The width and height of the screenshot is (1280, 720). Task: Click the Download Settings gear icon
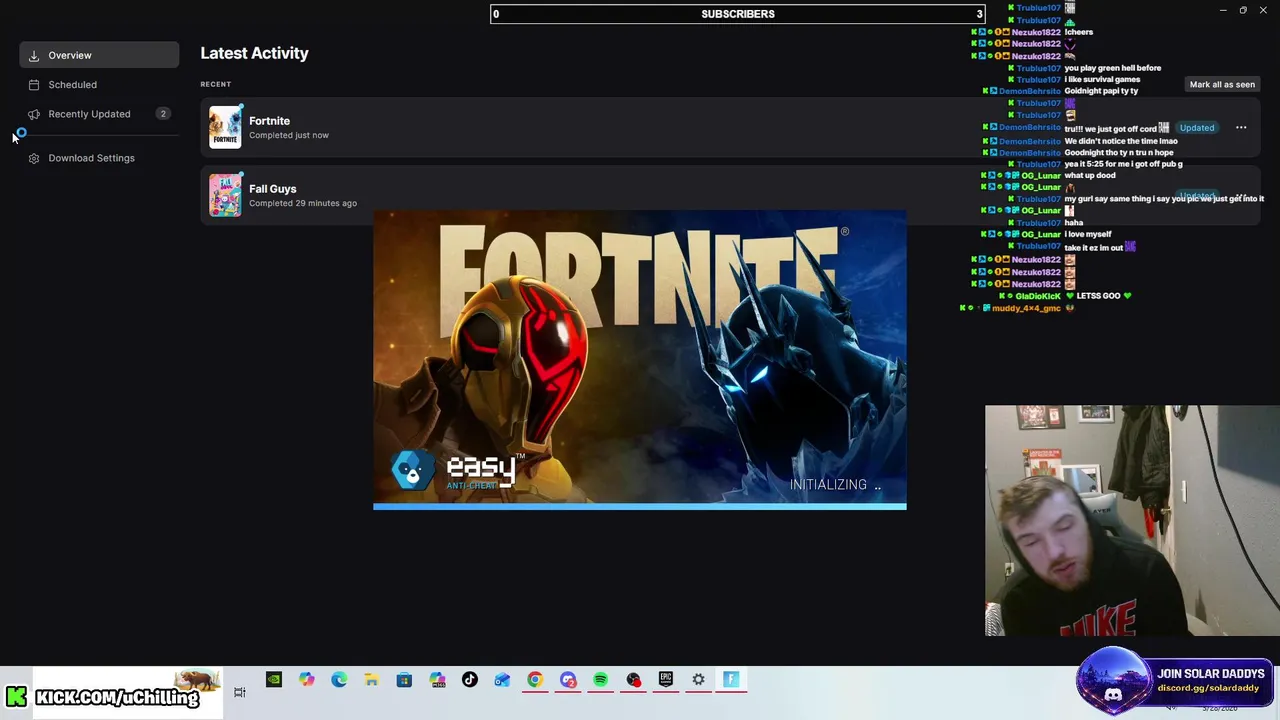click(x=34, y=158)
